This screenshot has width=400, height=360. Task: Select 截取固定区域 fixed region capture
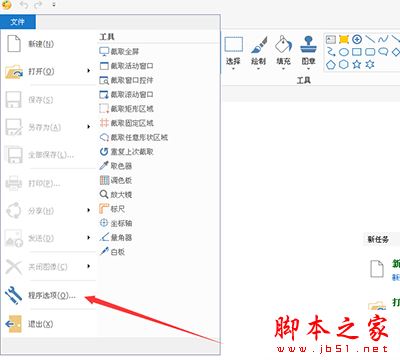pos(127,123)
